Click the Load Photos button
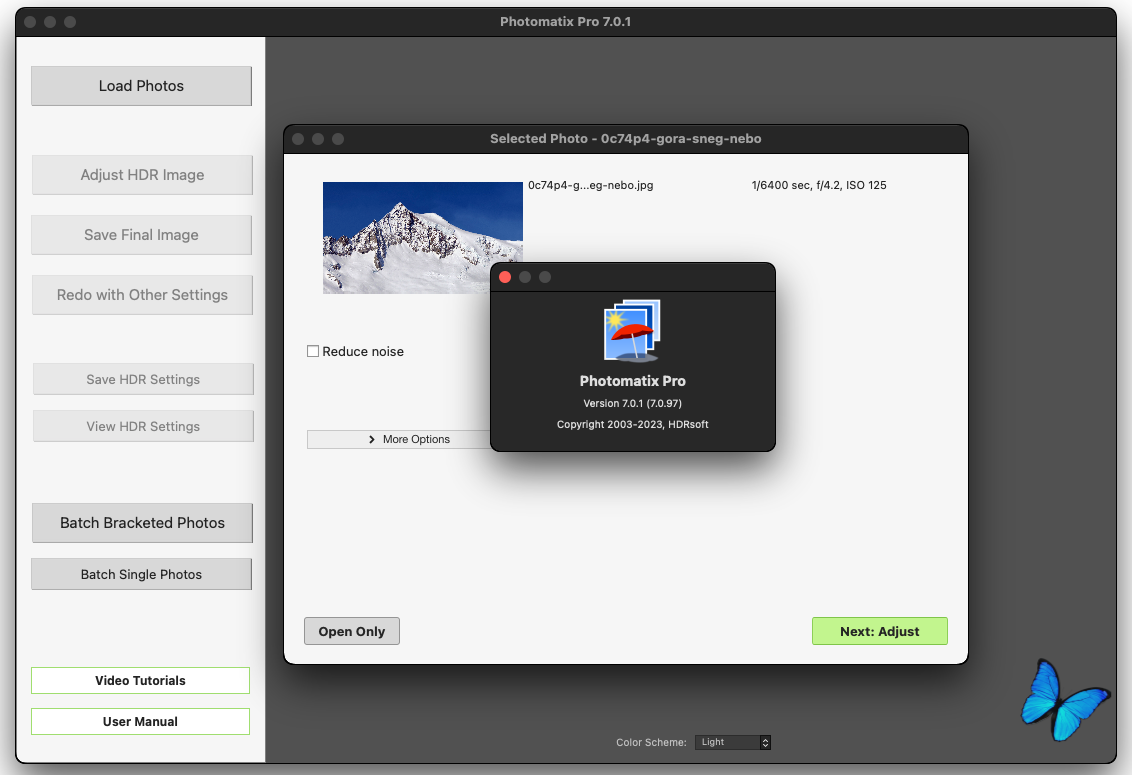 pyautogui.click(x=142, y=86)
